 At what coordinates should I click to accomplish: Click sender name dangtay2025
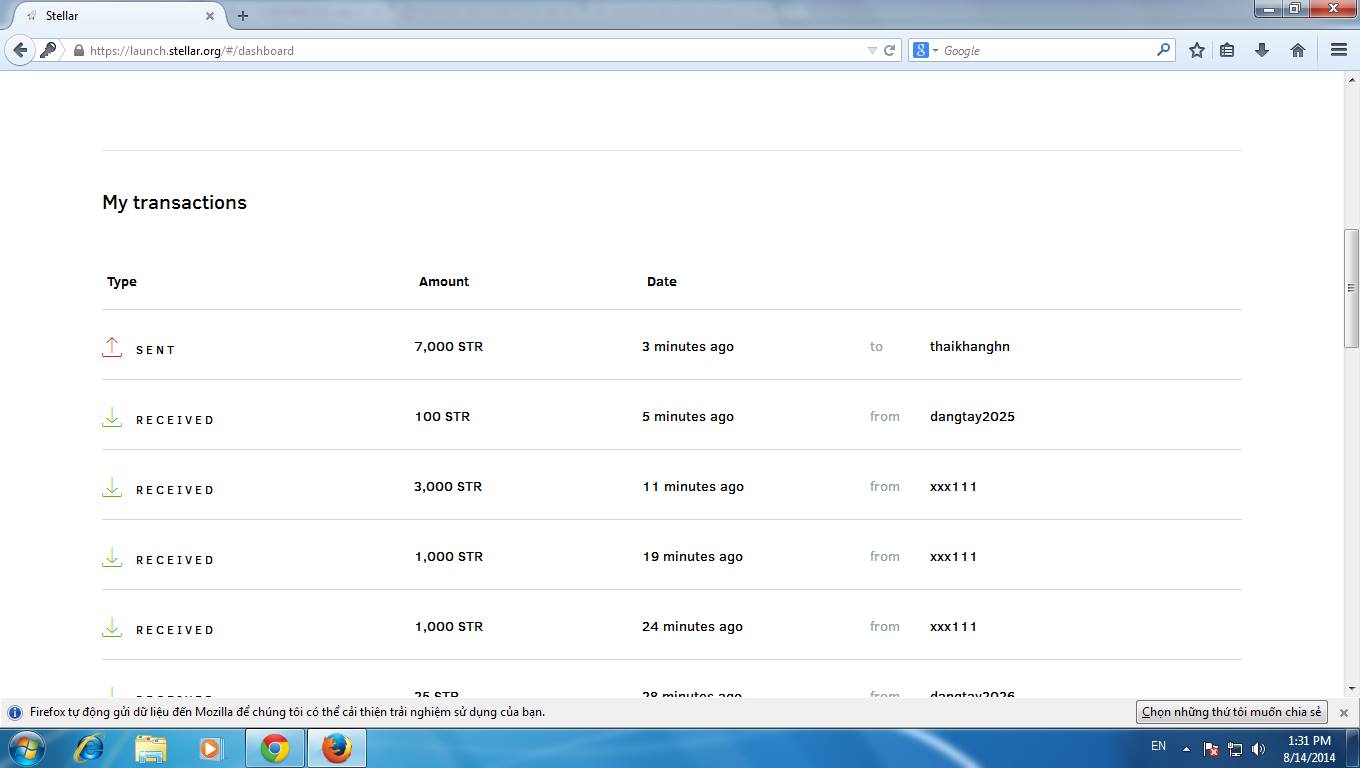(972, 417)
